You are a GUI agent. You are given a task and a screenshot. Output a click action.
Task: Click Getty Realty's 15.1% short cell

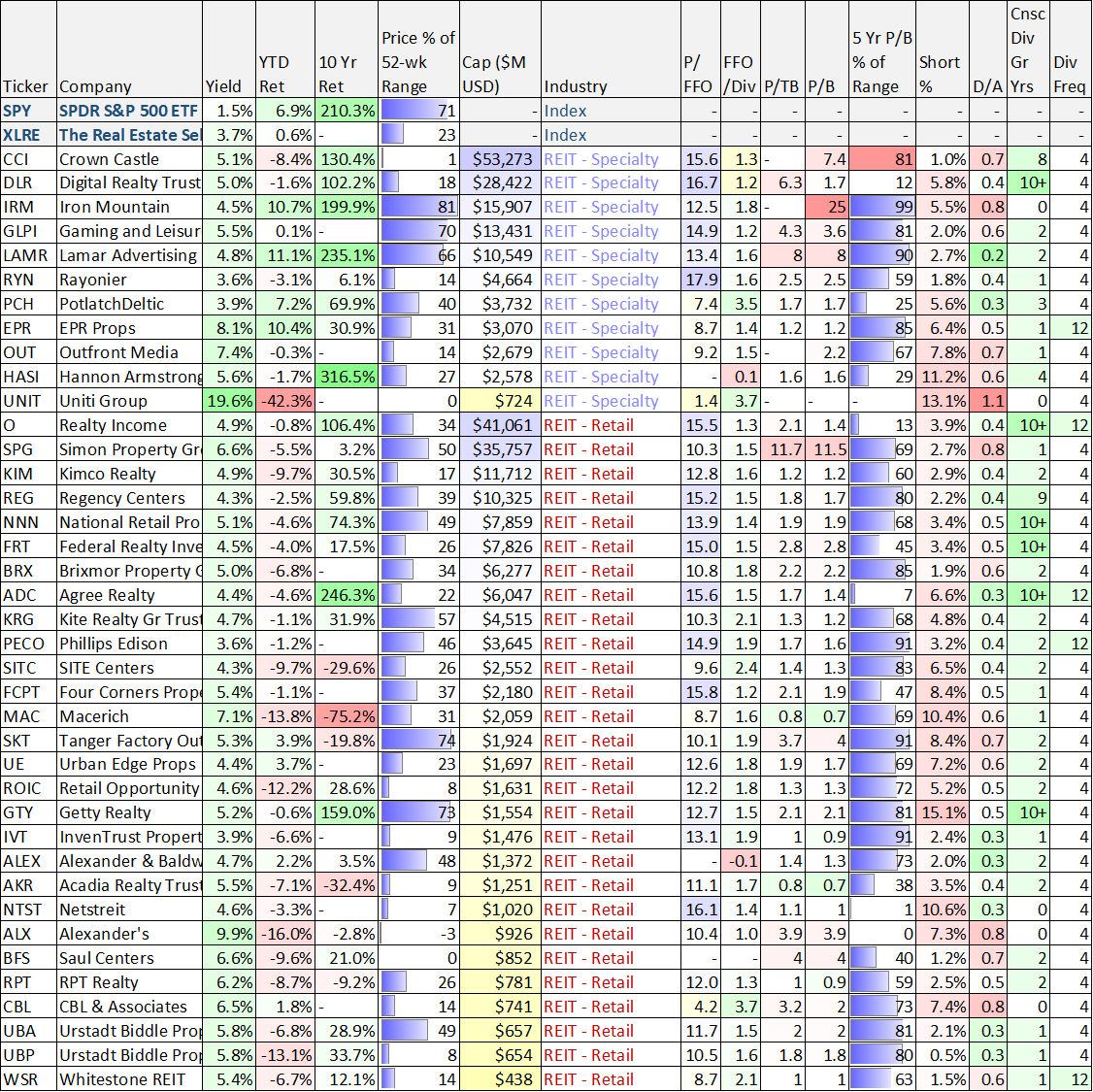944,812
